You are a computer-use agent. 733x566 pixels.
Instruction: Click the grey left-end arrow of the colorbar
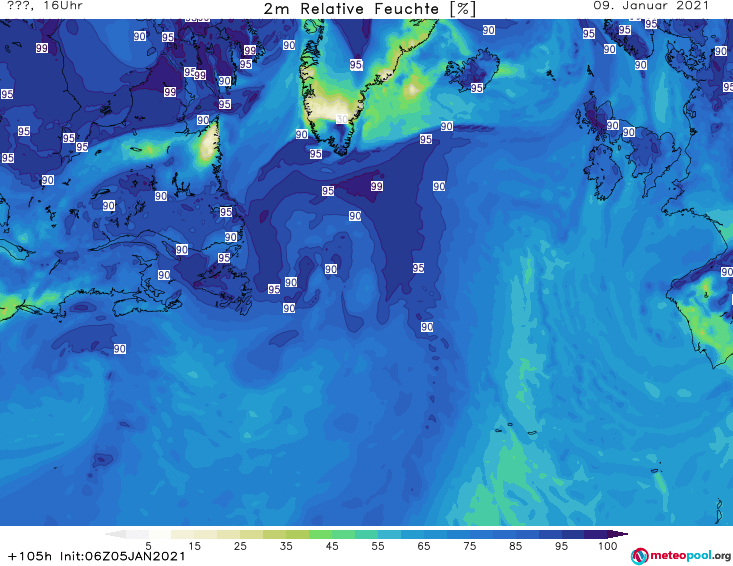pos(115,534)
